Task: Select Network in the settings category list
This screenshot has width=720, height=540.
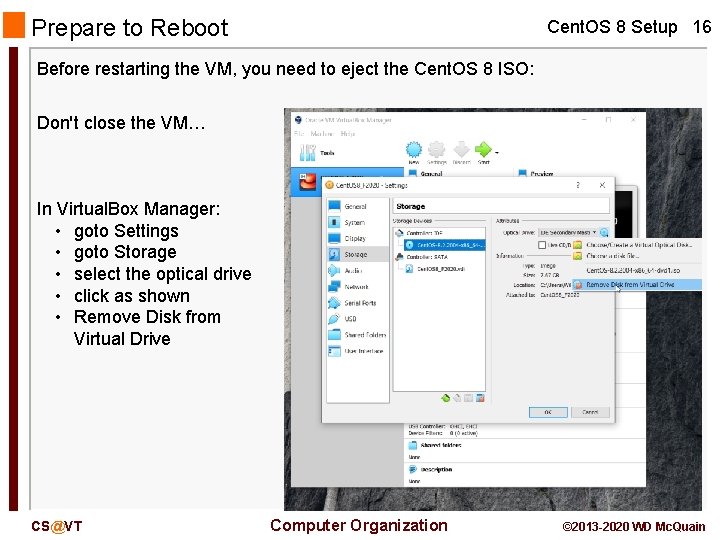Action: click(358, 287)
